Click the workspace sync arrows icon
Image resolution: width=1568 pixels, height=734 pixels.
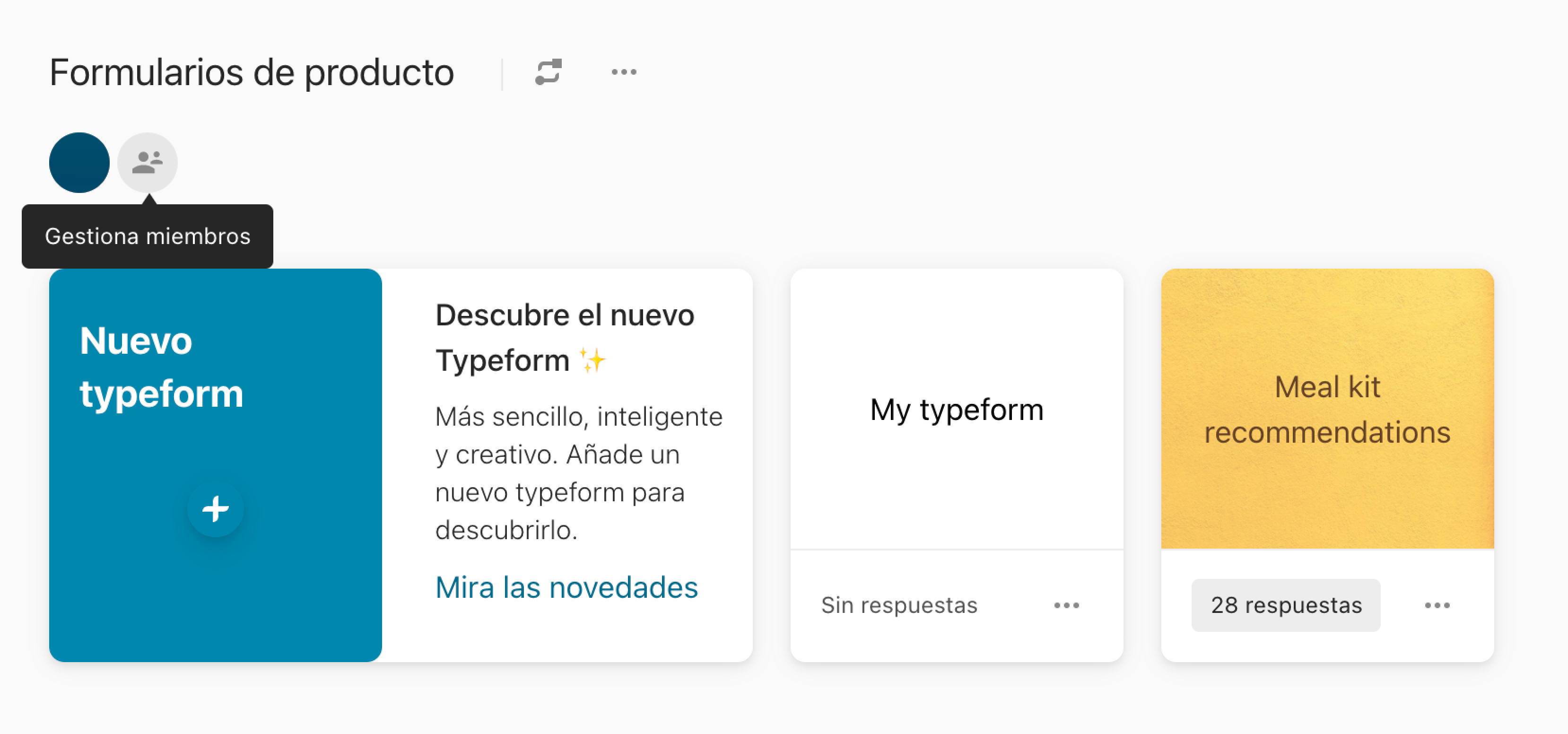click(549, 72)
